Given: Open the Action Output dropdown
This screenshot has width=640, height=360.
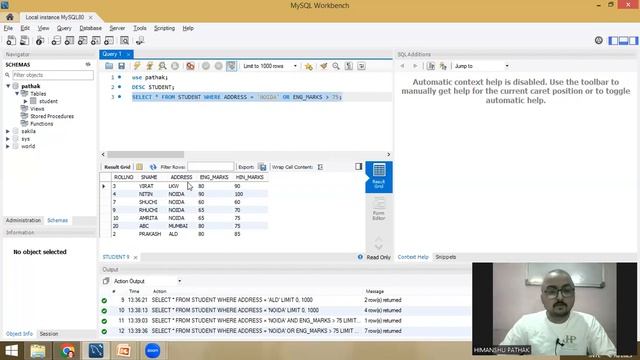Looking at the screenshot, I should coord(147,281).
